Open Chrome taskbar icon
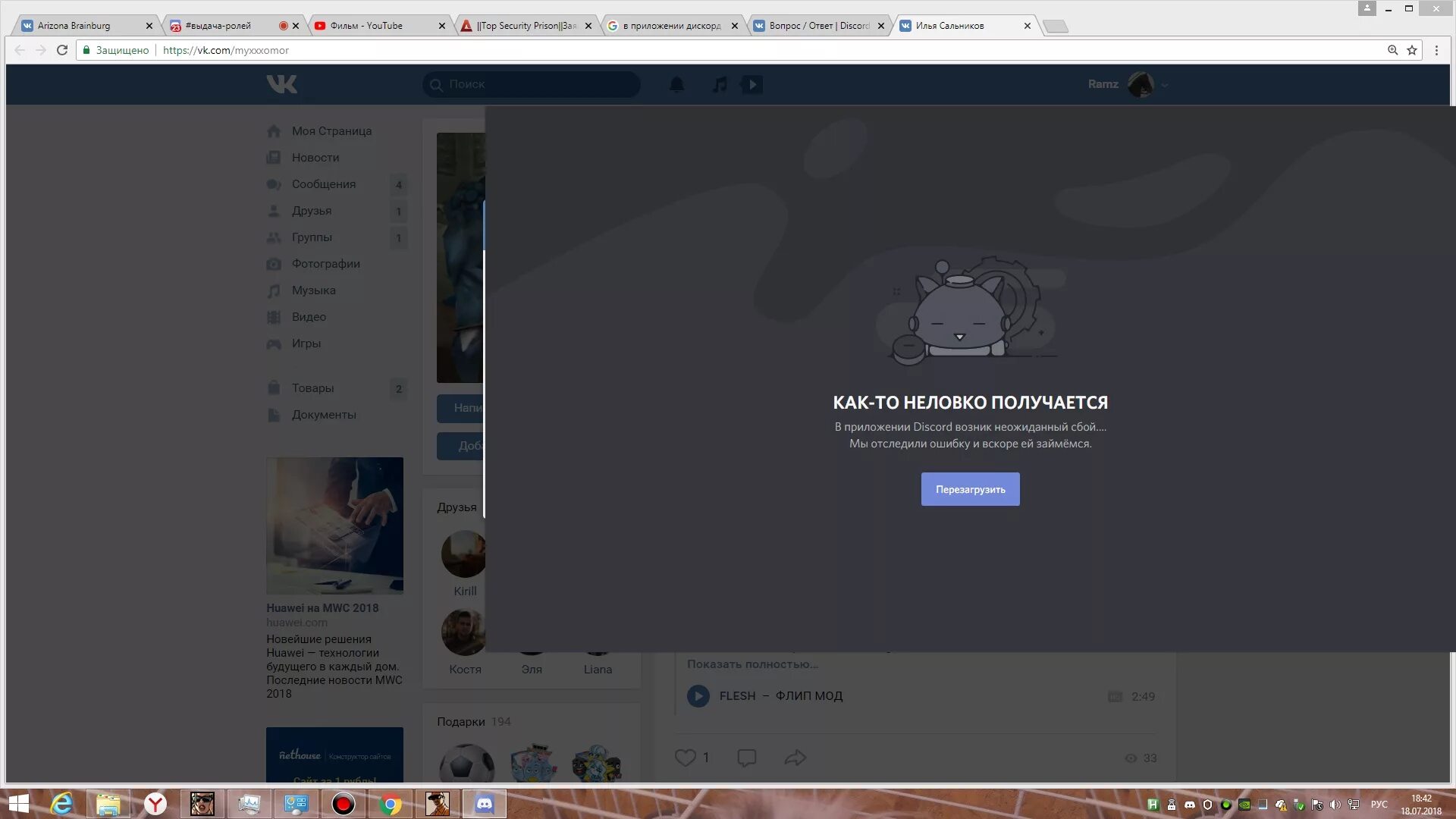This screenshot has height=819, width=1456. click(391, 804)
